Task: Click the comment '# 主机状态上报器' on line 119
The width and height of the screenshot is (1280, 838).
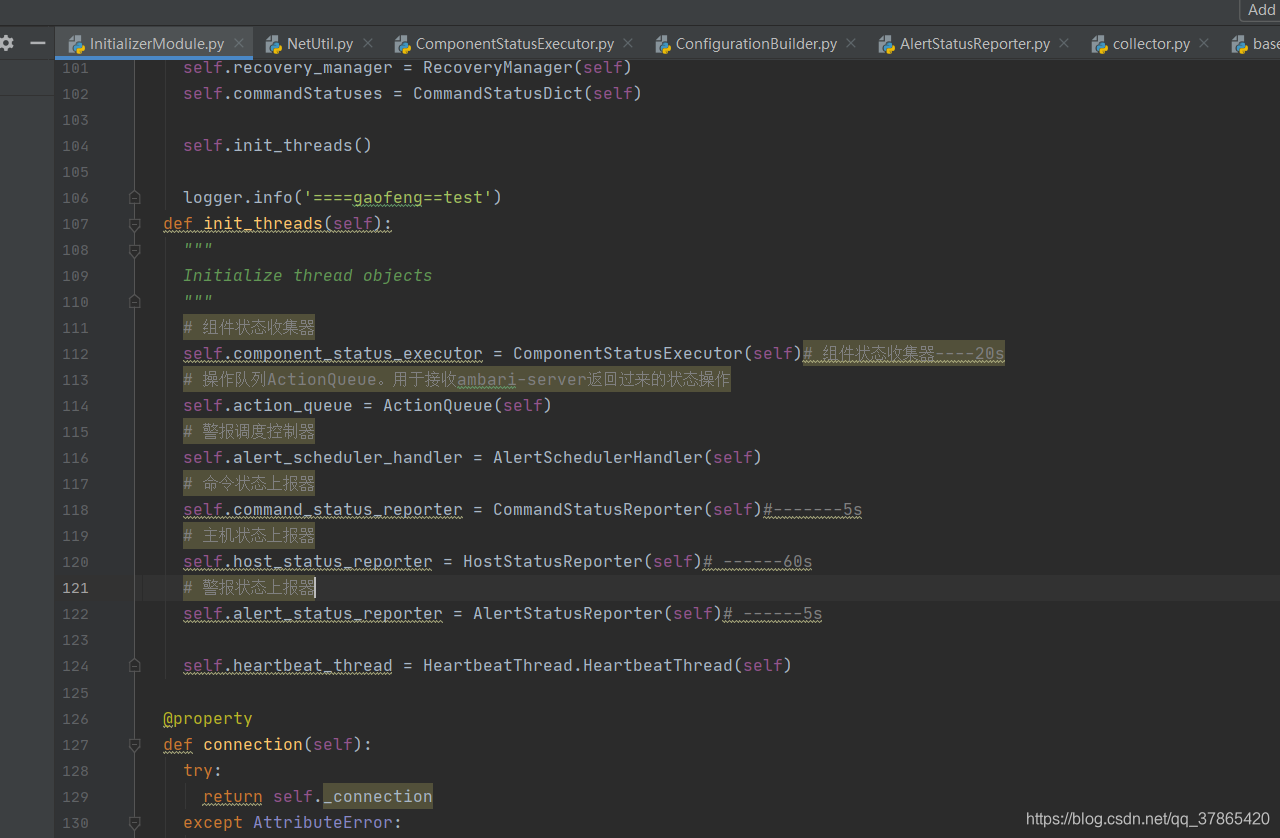Action: pyautogui.click(x=249, y=536)
